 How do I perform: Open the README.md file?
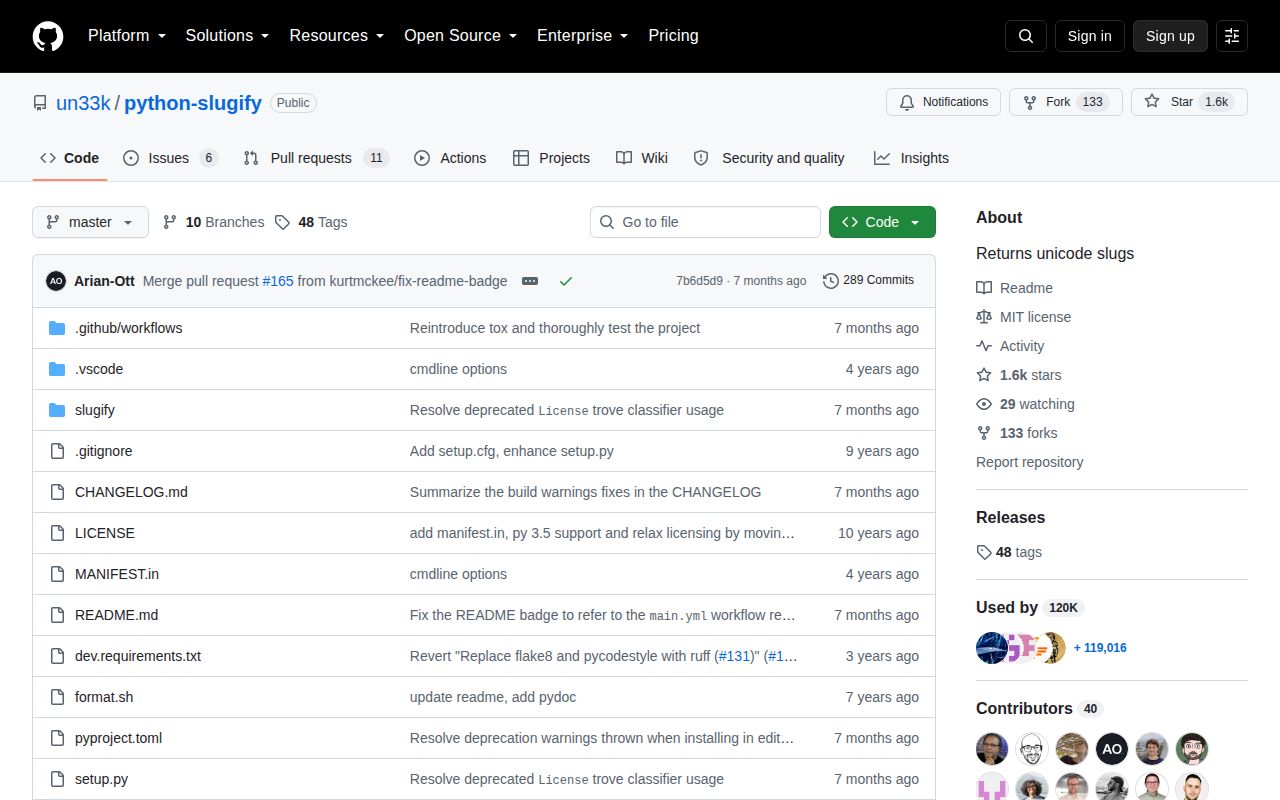pyautogui.click(x=116, y=615)
